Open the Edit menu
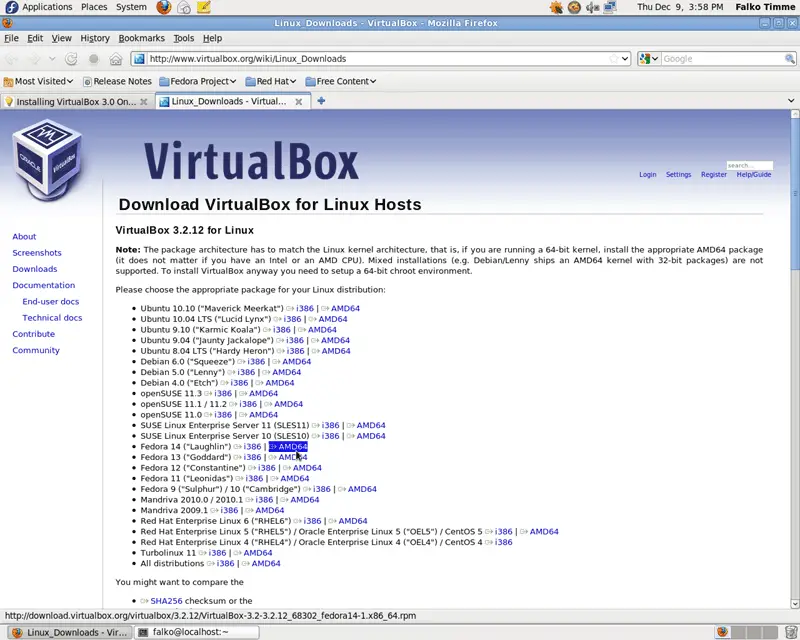 [x=35, y=38]
